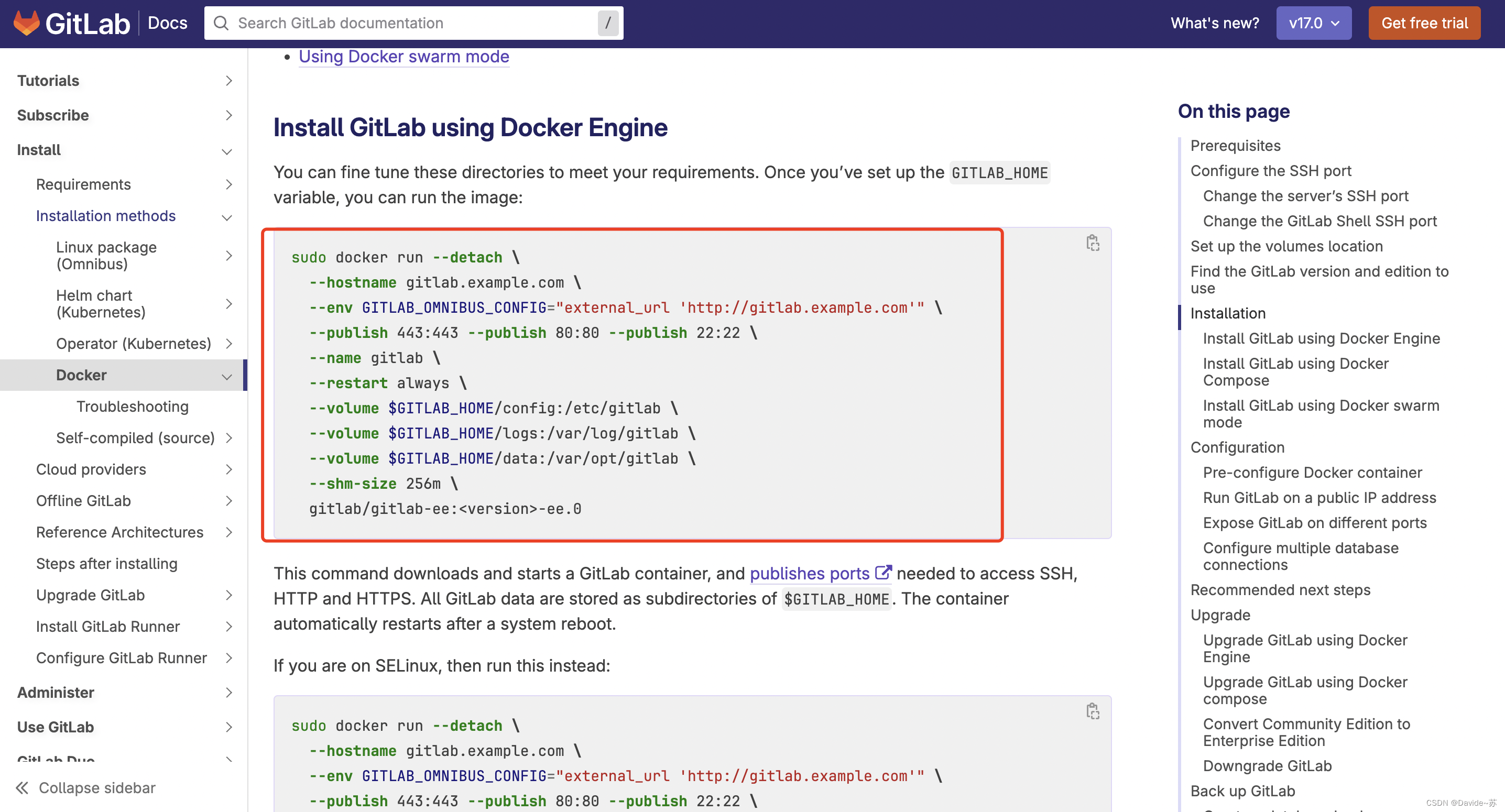Copy the first docker run code block

1093,243
